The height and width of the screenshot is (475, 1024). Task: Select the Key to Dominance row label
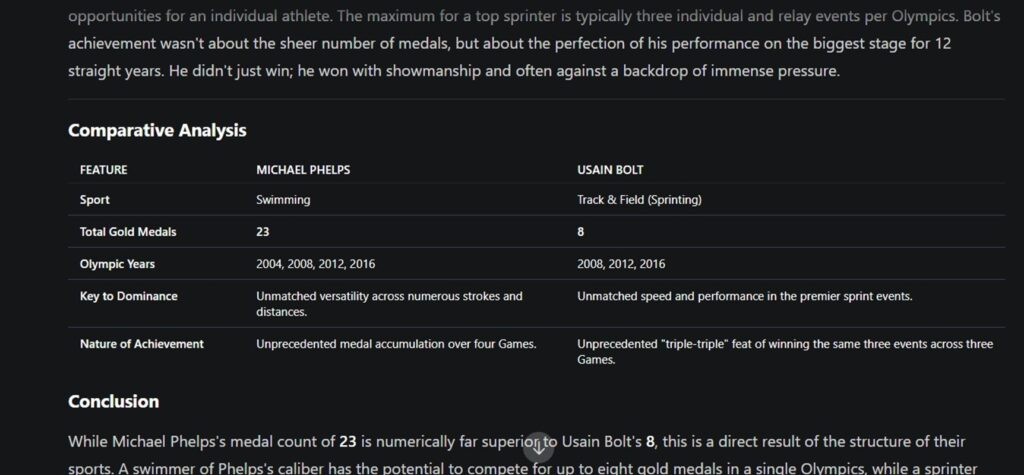point(129,296)
